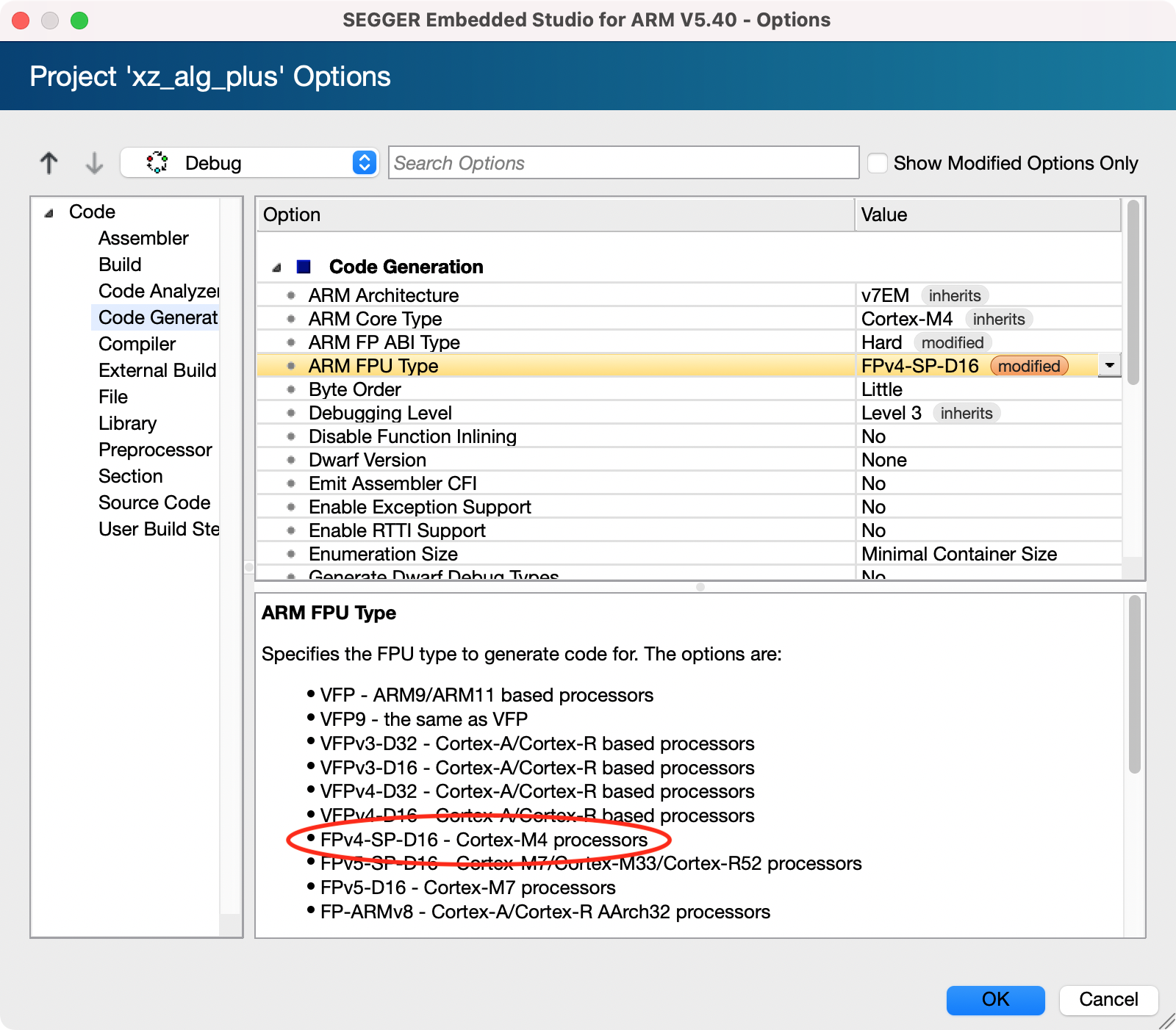Click the Search Options input field
Image resolution: width=1176 pixels, height=1030 pixels.
pos(624,162)
